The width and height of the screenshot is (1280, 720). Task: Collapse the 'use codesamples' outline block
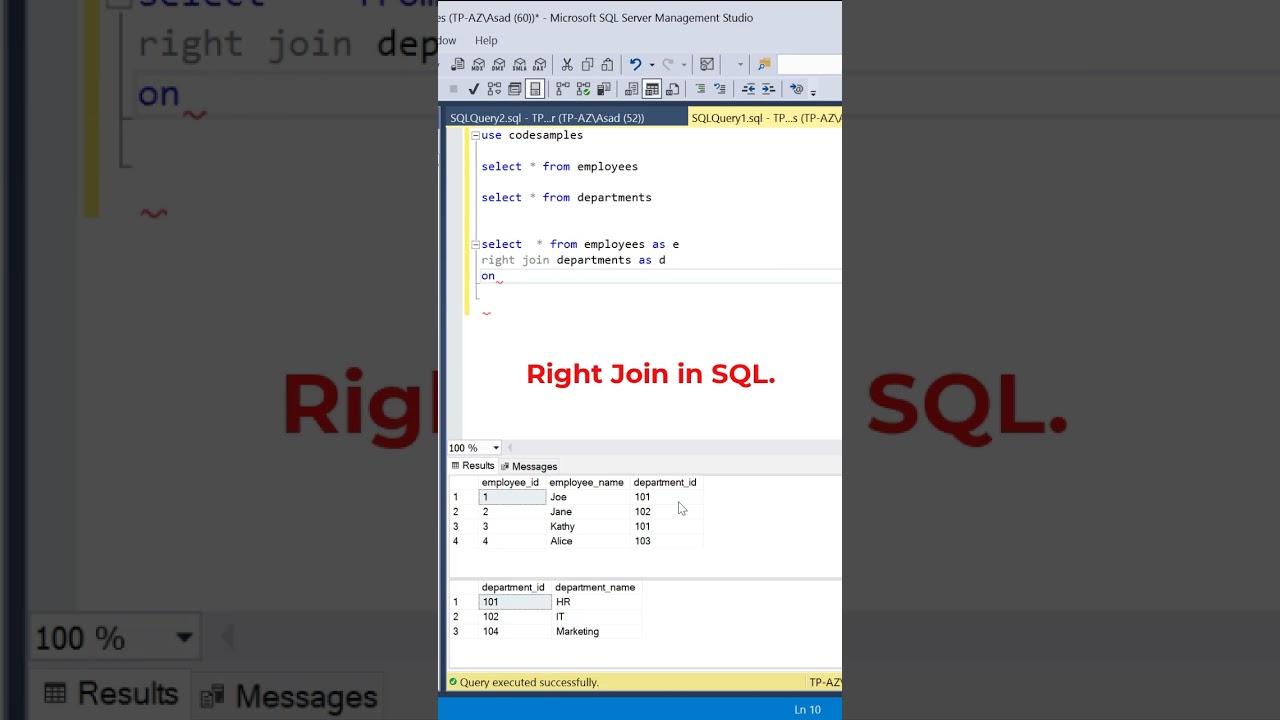[475, 135]
